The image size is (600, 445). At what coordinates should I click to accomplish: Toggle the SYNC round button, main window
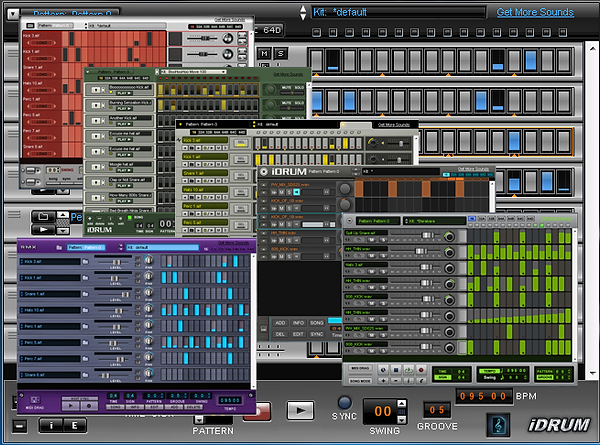[x=345, y=403]
